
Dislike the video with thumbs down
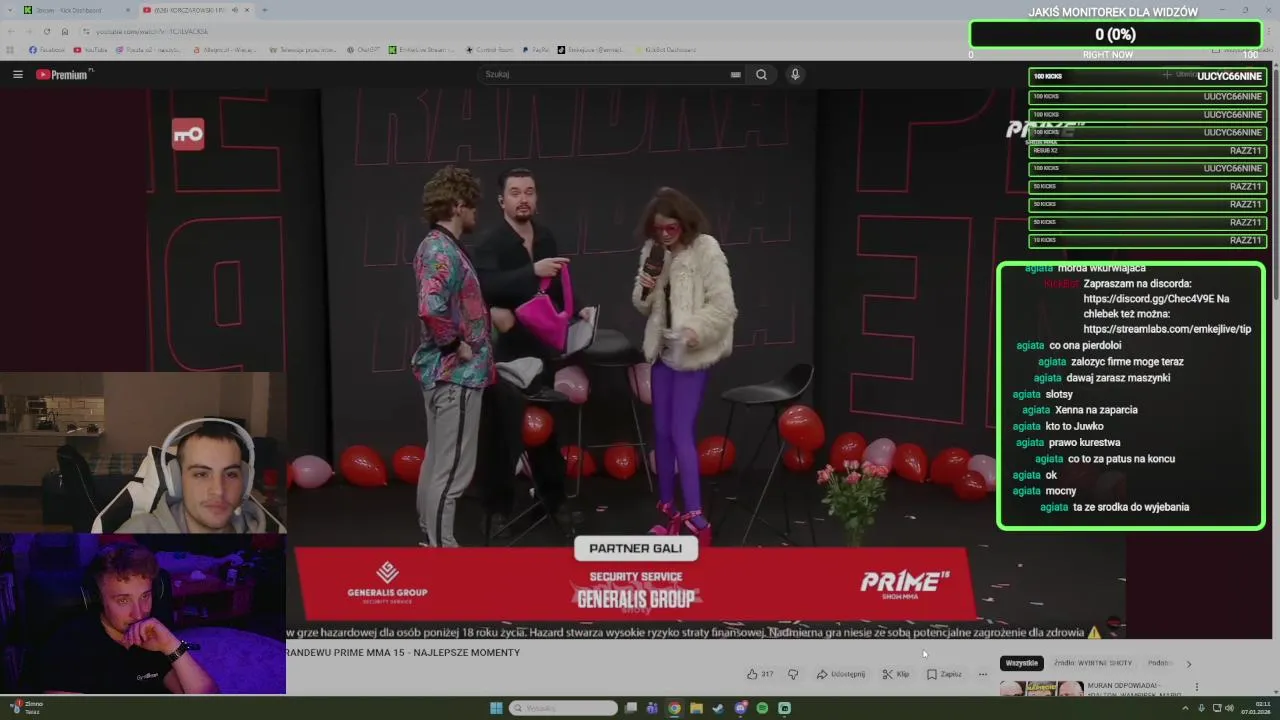pos(793,674)
